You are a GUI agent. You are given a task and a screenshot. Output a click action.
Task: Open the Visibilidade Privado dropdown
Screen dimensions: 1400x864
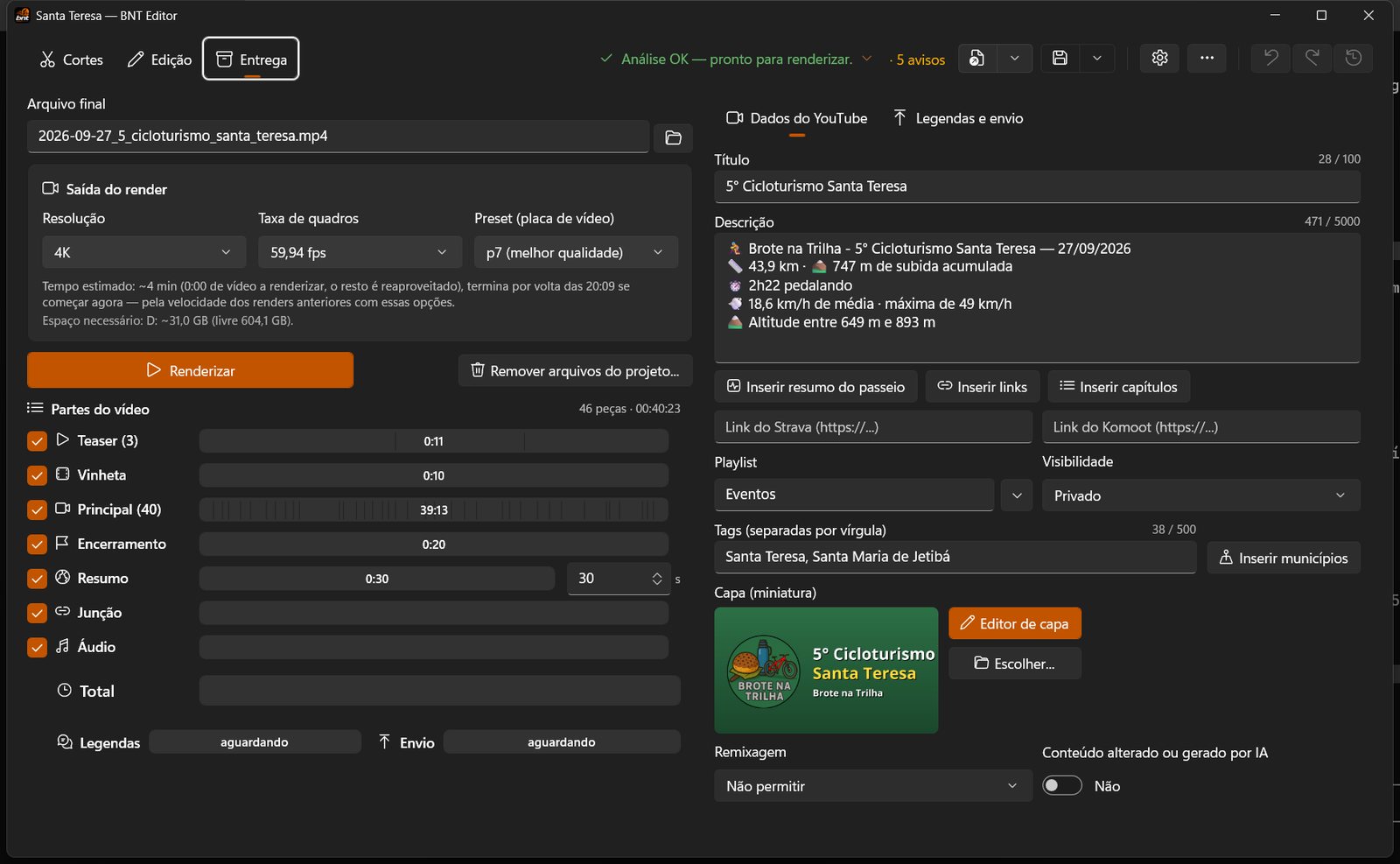coord(1201,495)
